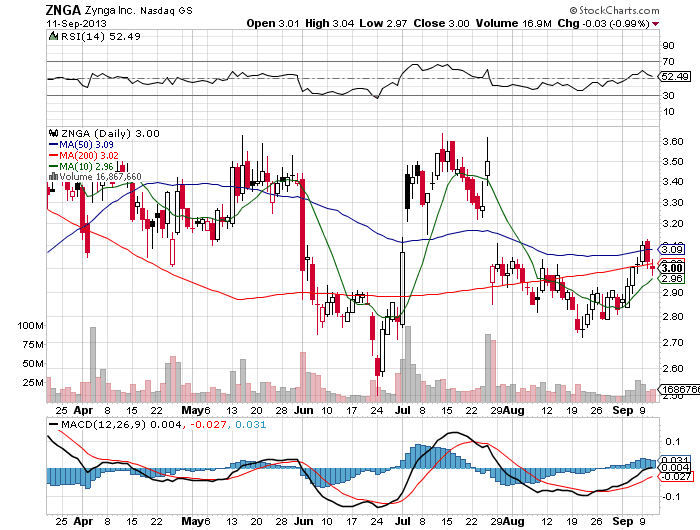Viewport: 700px width, 530px height.
Task: Click the Close 3.00 value
Action: coord(441,23)
